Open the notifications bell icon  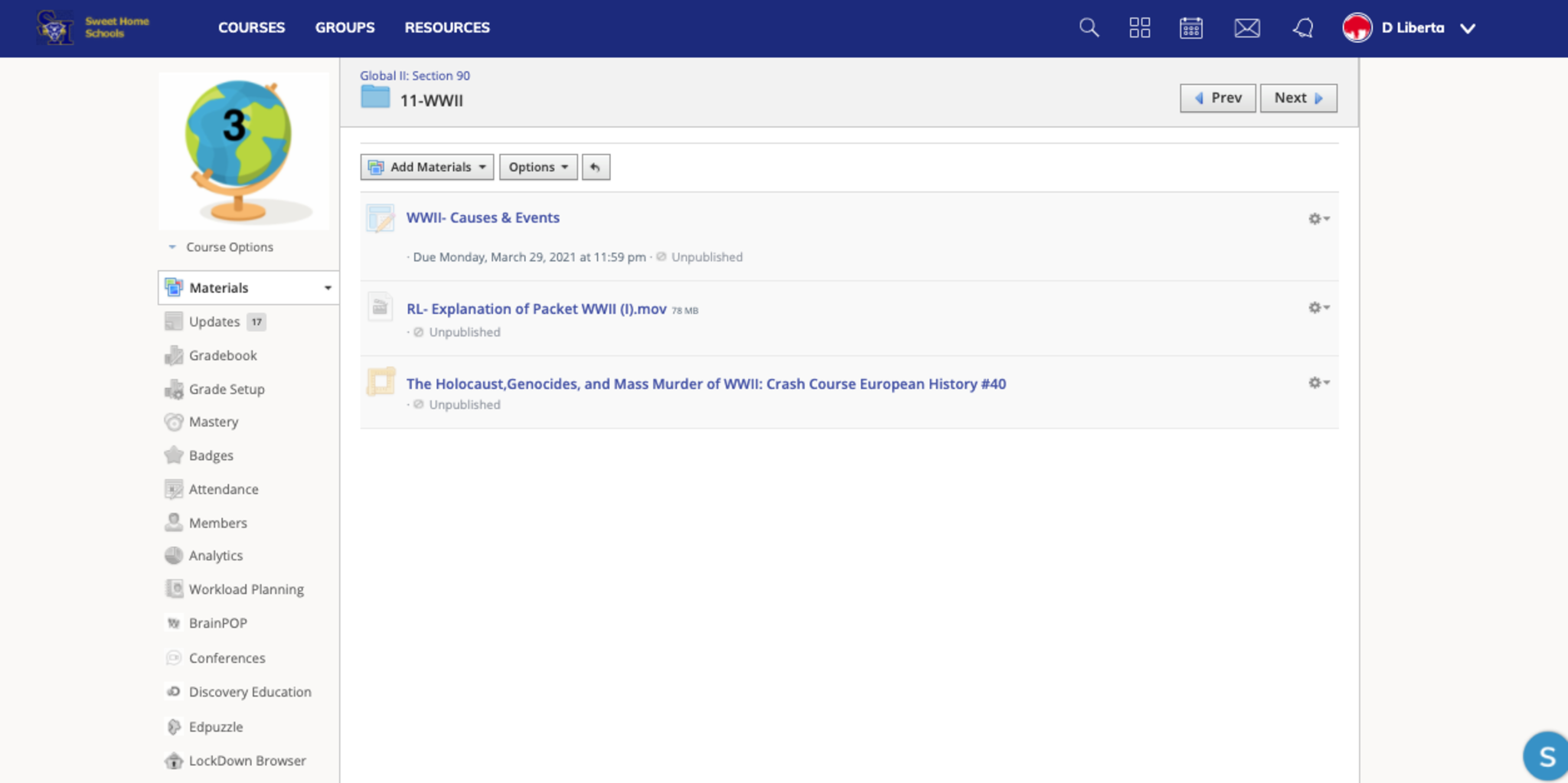point(1302,28)
